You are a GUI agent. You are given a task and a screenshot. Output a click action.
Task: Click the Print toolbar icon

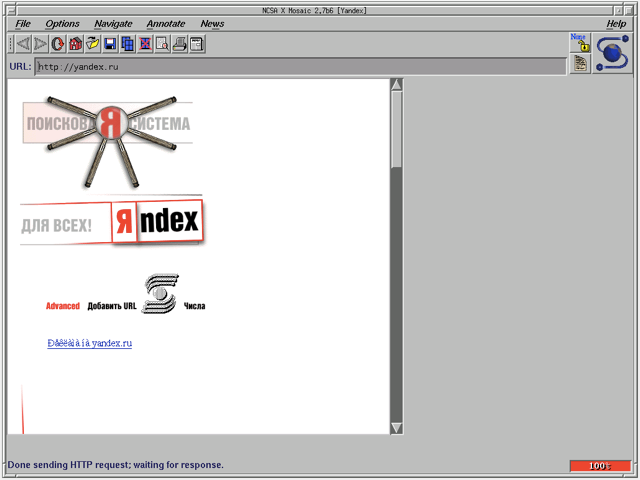coord(179,44)
